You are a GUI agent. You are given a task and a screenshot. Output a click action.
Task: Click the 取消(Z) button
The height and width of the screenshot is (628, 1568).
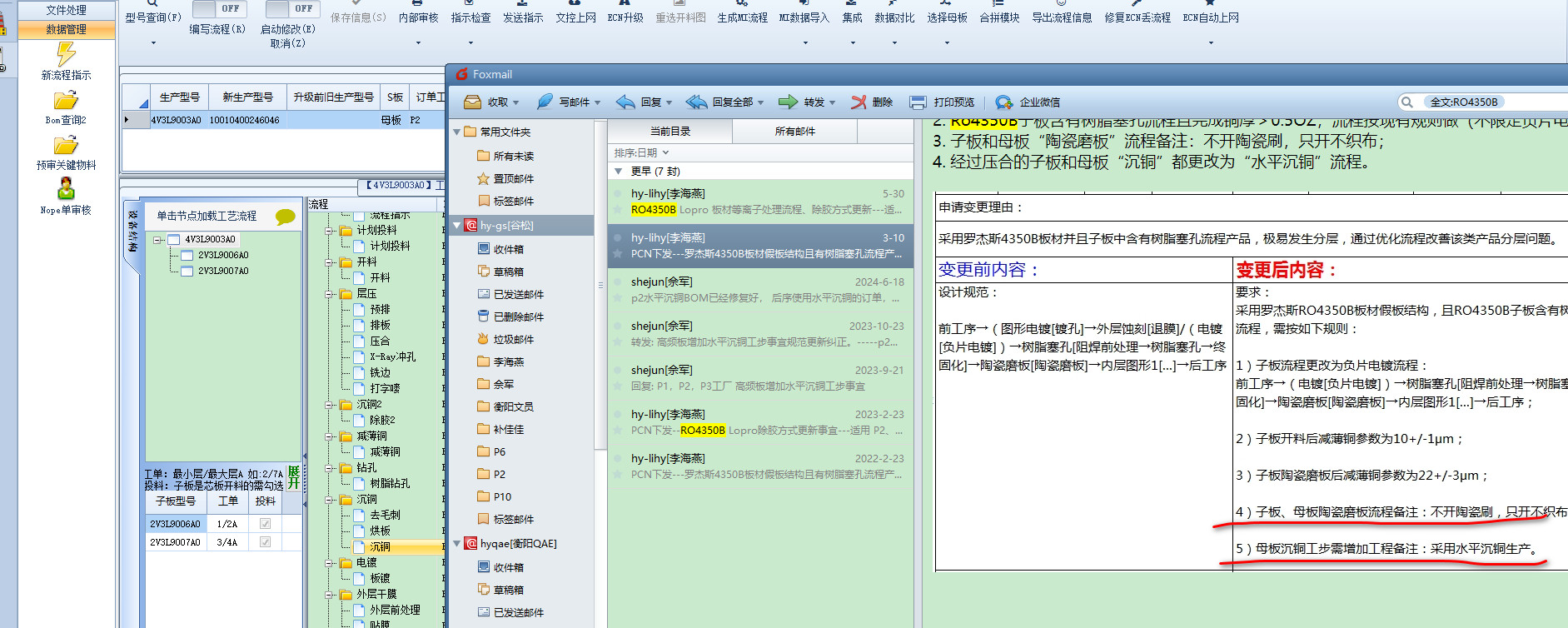[x=287, y=43]
